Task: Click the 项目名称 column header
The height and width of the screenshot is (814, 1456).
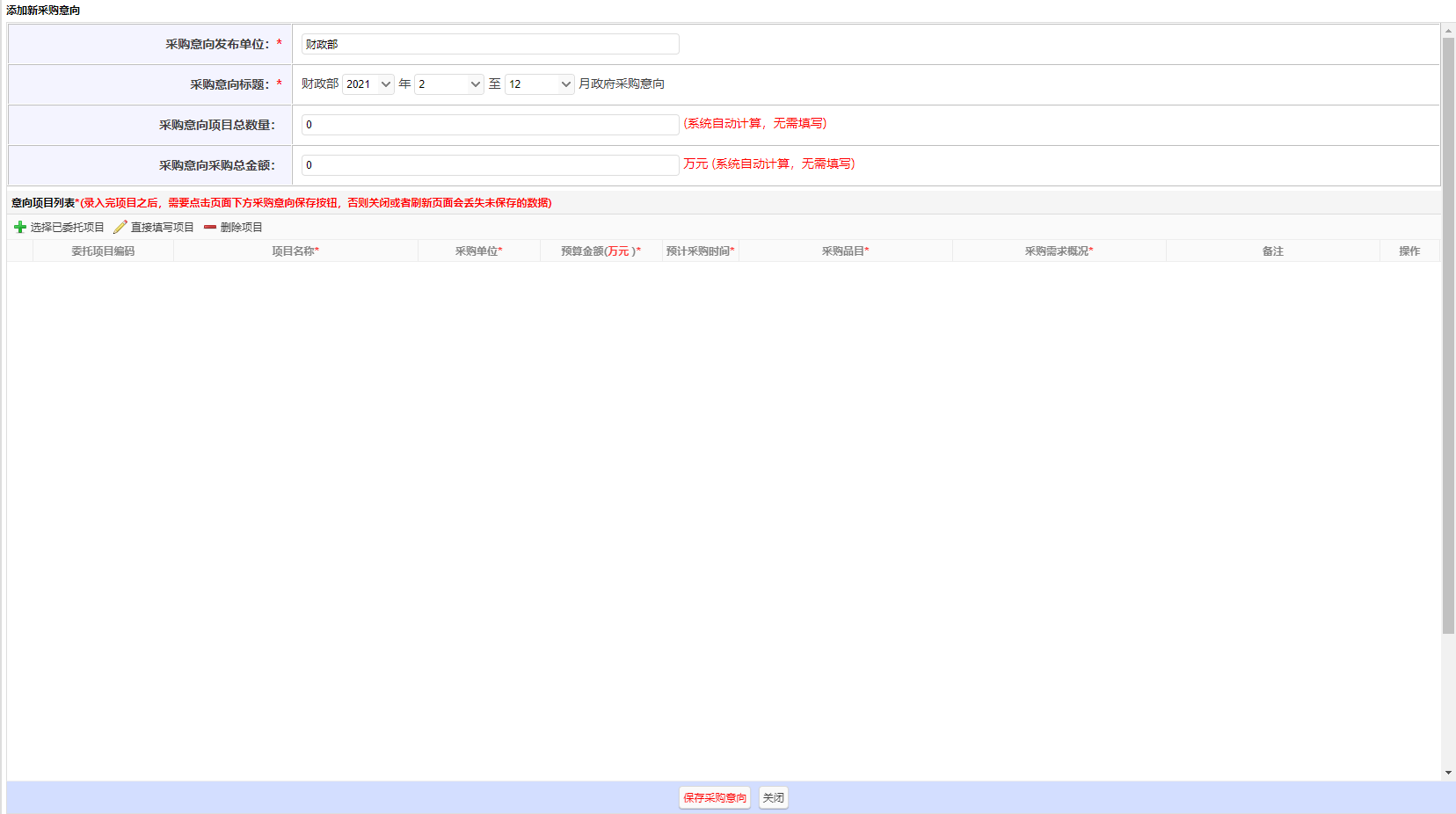Action: [295, 251]
